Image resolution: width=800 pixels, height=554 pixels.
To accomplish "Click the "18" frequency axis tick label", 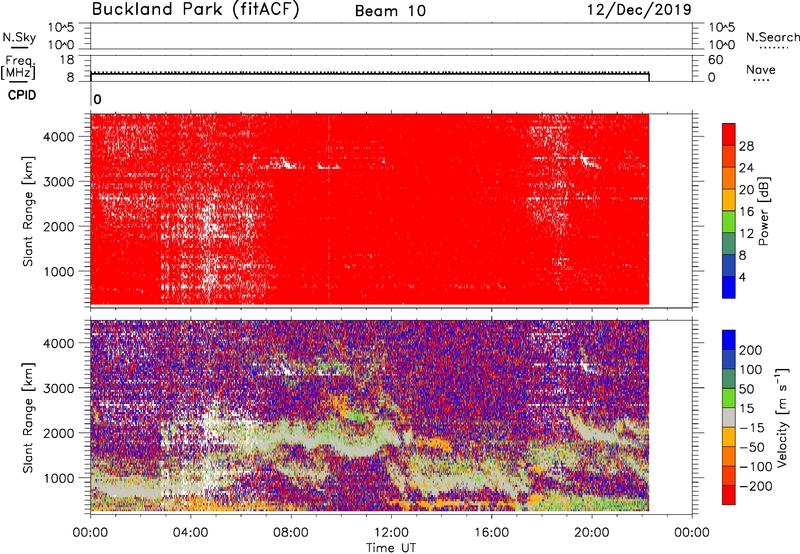I will tap(67, 60).
